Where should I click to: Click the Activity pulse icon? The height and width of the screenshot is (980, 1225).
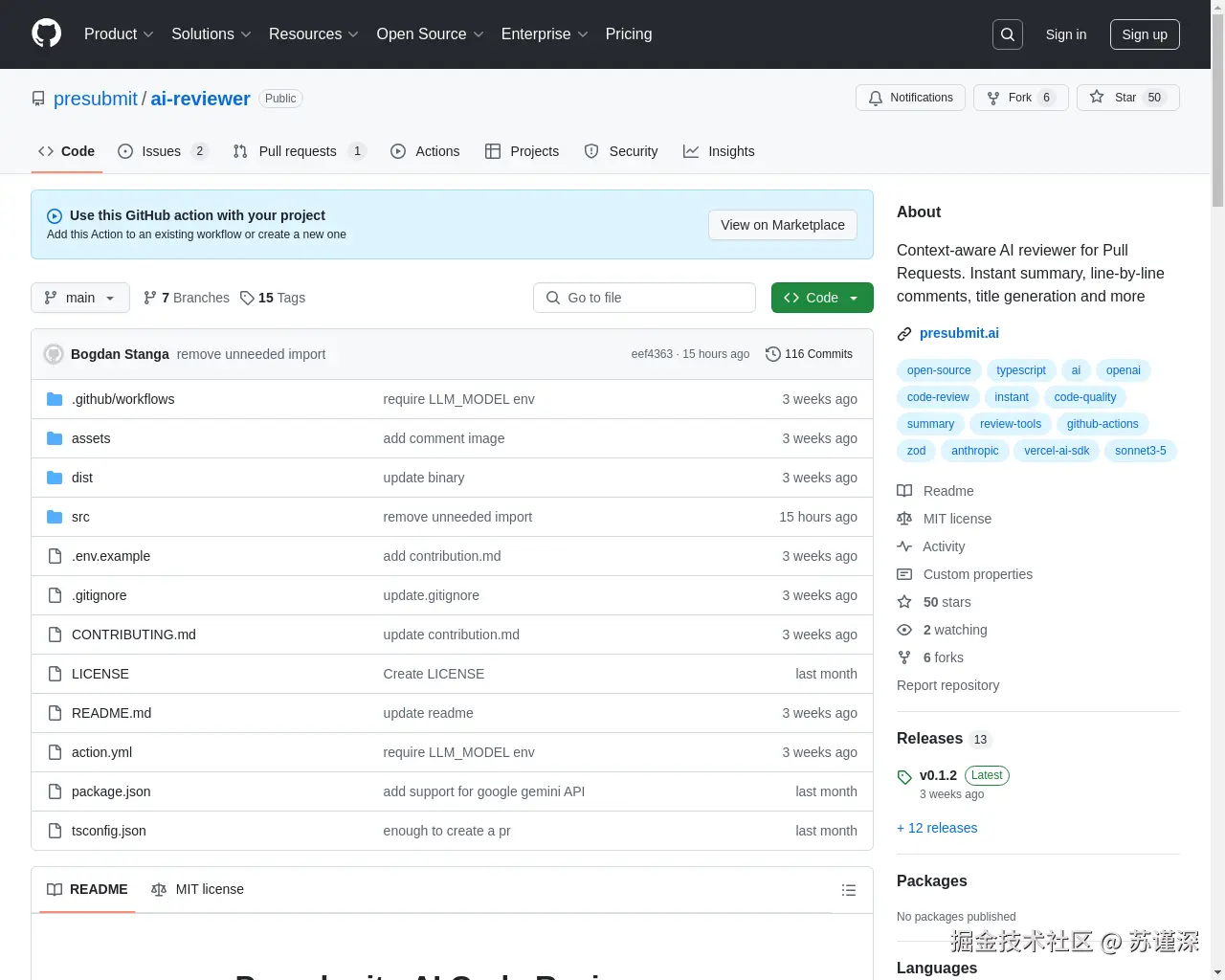click(904, 546)
